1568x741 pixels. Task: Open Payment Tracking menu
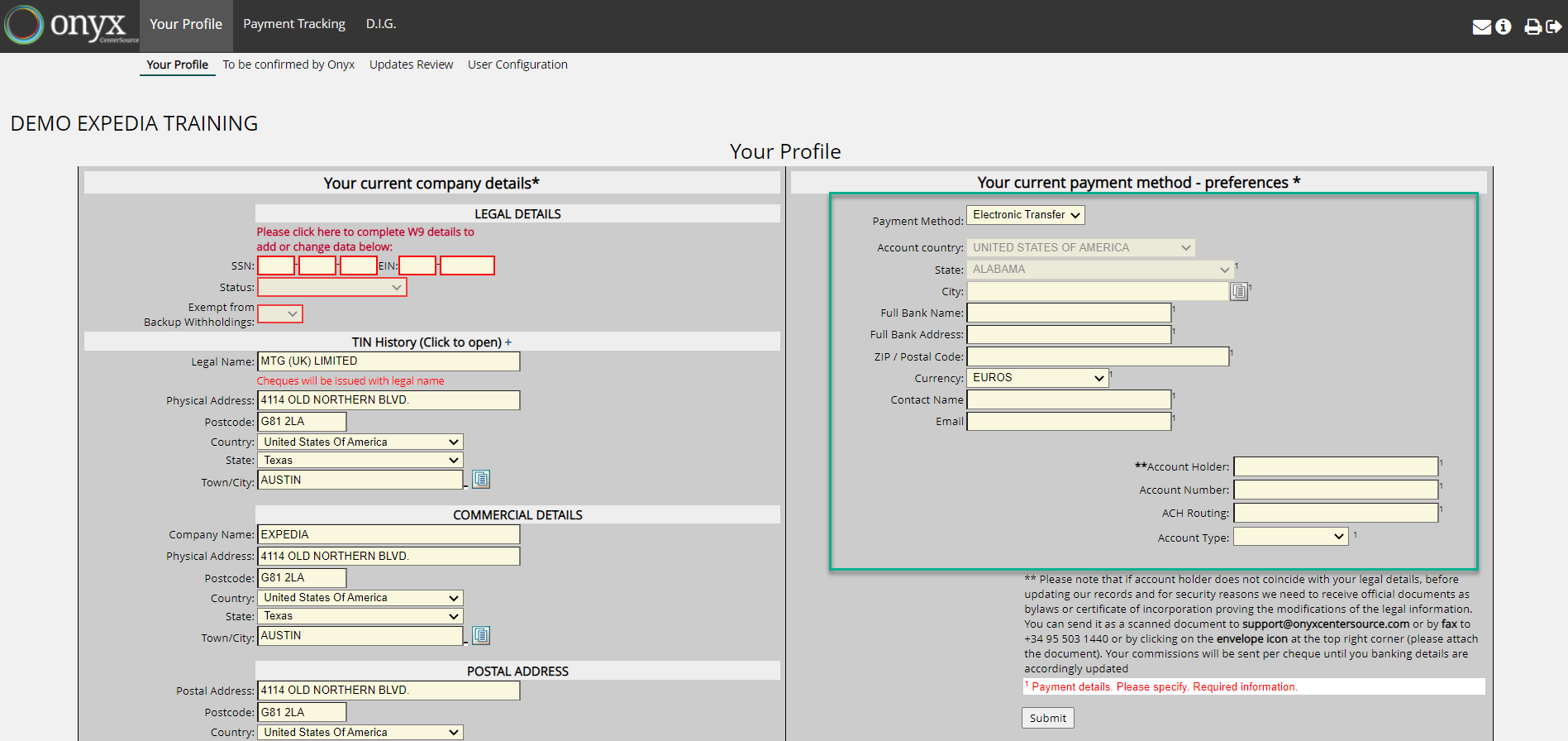click(294, 24)
